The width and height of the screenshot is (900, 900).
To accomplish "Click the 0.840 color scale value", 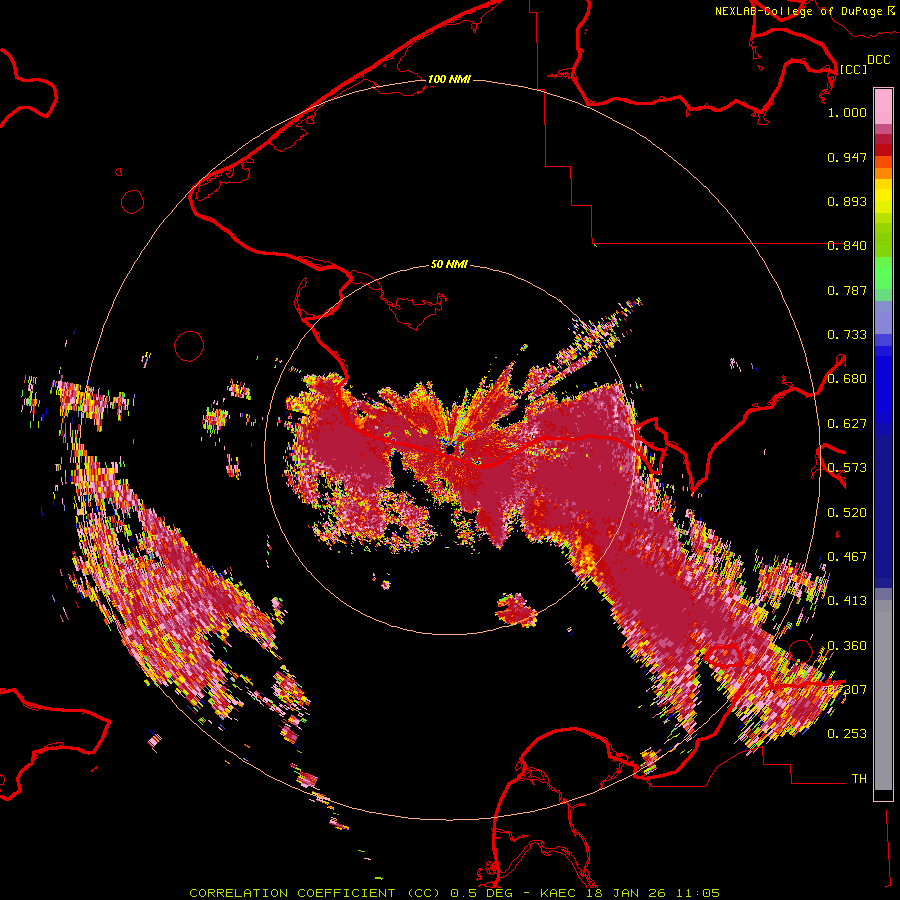I will point(847,246).
